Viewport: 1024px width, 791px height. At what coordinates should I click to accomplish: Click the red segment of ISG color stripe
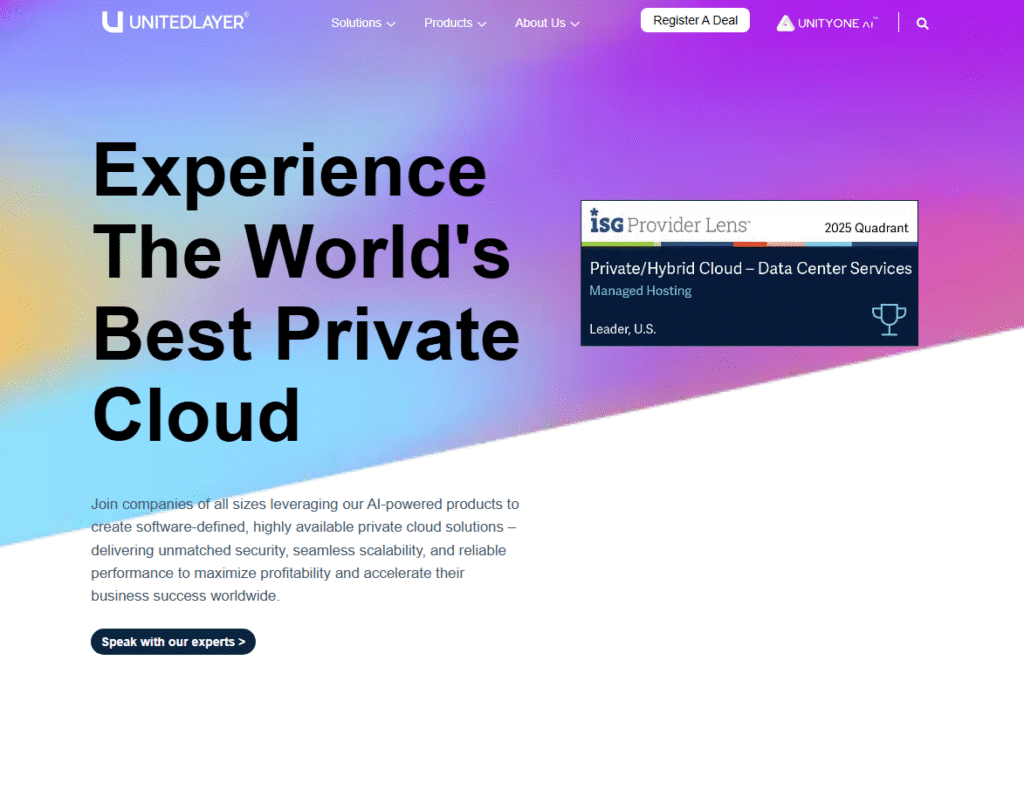click(750, 244)
